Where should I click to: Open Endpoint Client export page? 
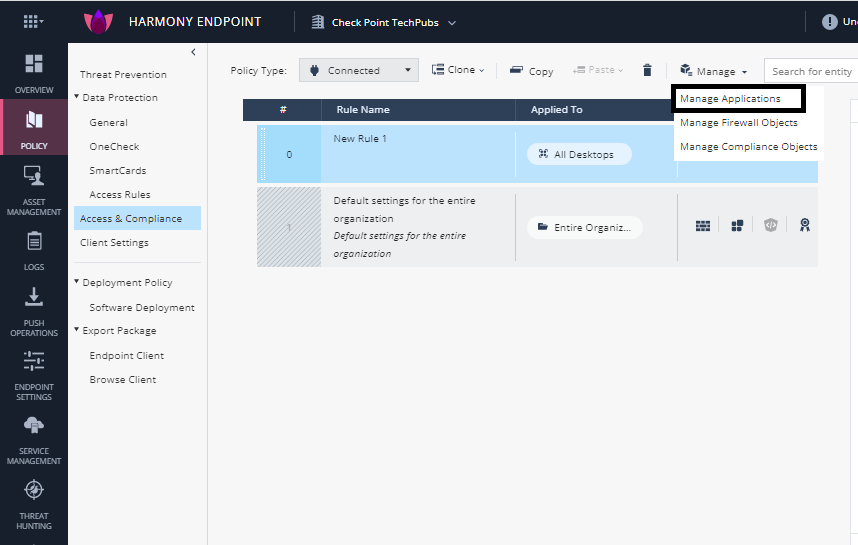126,356
